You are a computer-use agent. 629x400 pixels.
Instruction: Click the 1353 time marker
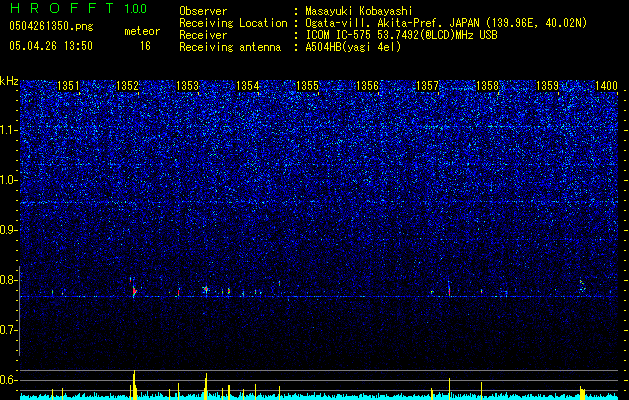[x=187, y=86]
